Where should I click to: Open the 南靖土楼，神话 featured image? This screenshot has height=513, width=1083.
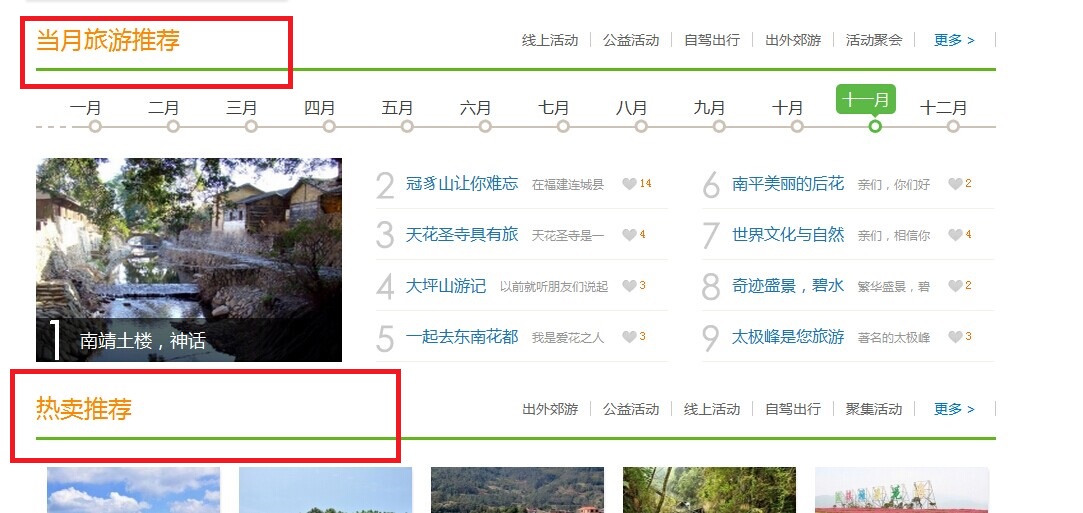pyautogui.click(x=189, y=260)
